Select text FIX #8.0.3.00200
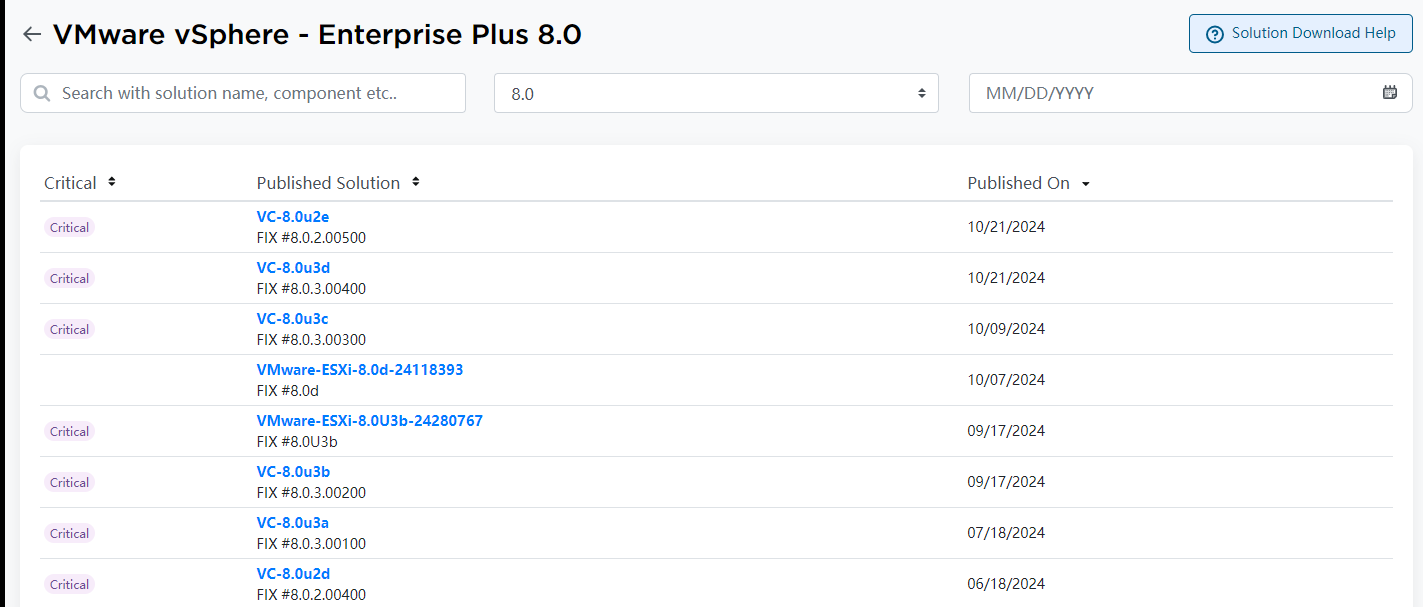 311,493
